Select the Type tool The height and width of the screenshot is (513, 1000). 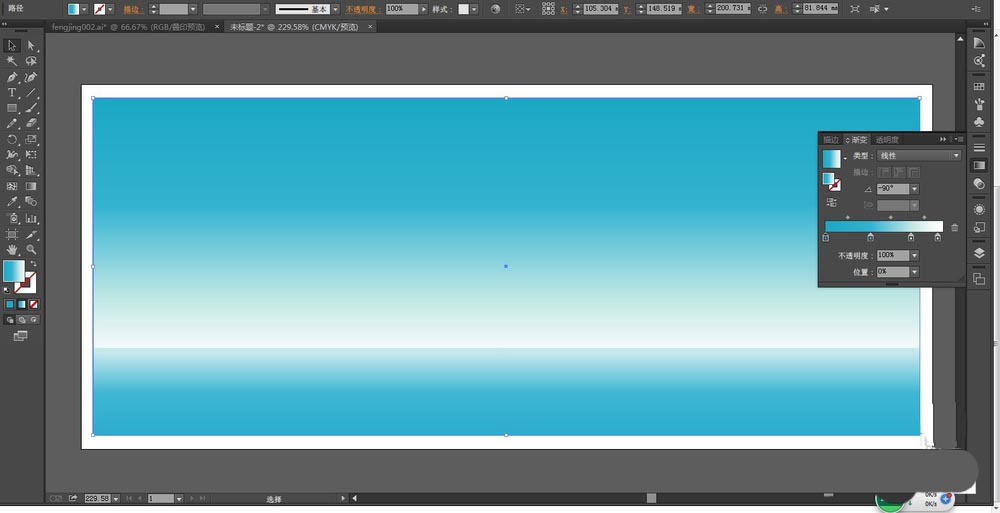(11, 93)
